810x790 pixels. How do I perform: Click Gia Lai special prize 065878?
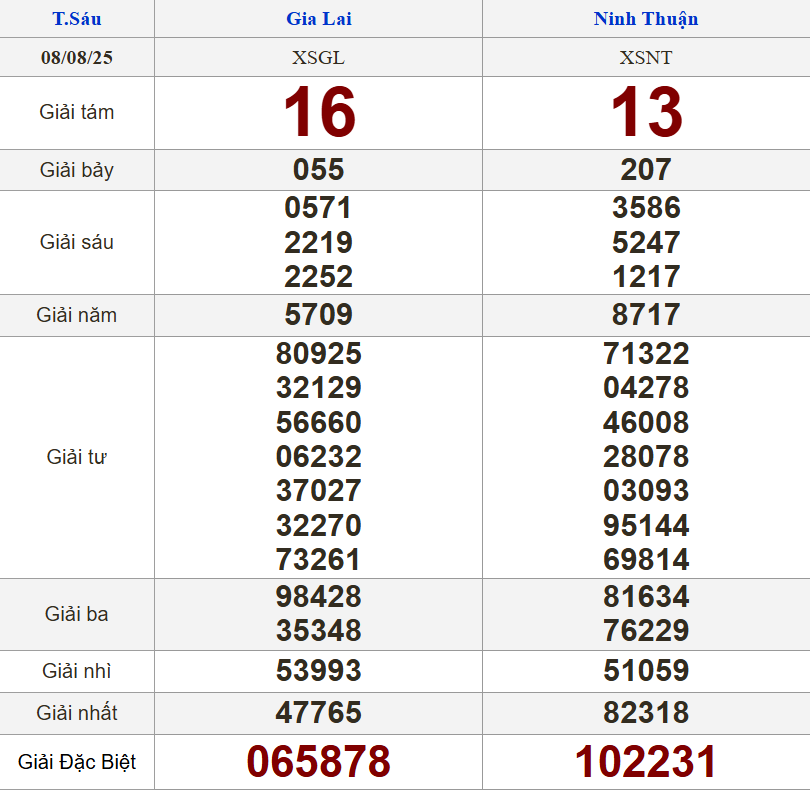pos(319,762)
